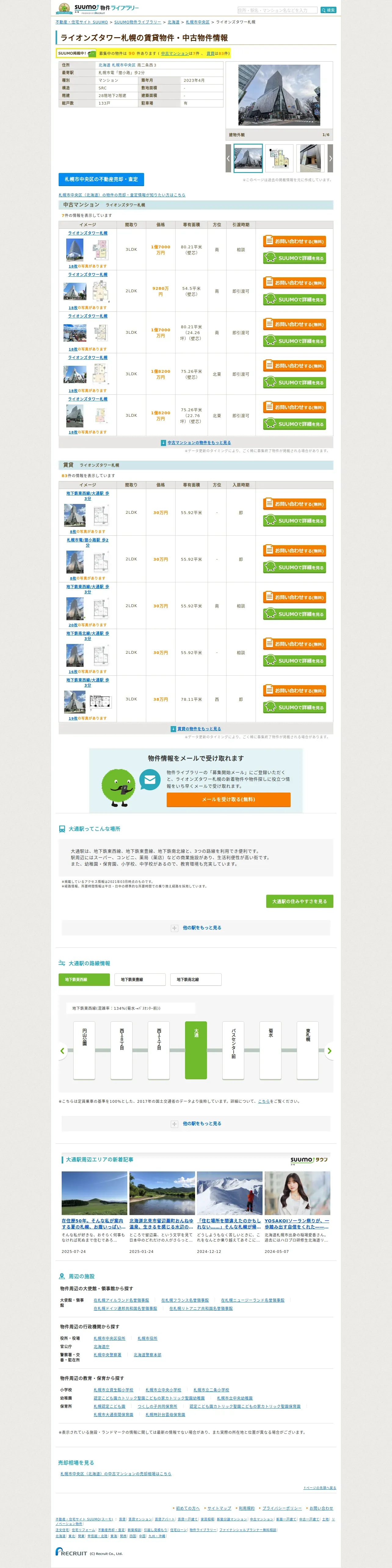The width and height of the screenshot is (392, 1568).
Task: Click the 大通駅の住みやすさを見る green button
Action: coord(299,901)
